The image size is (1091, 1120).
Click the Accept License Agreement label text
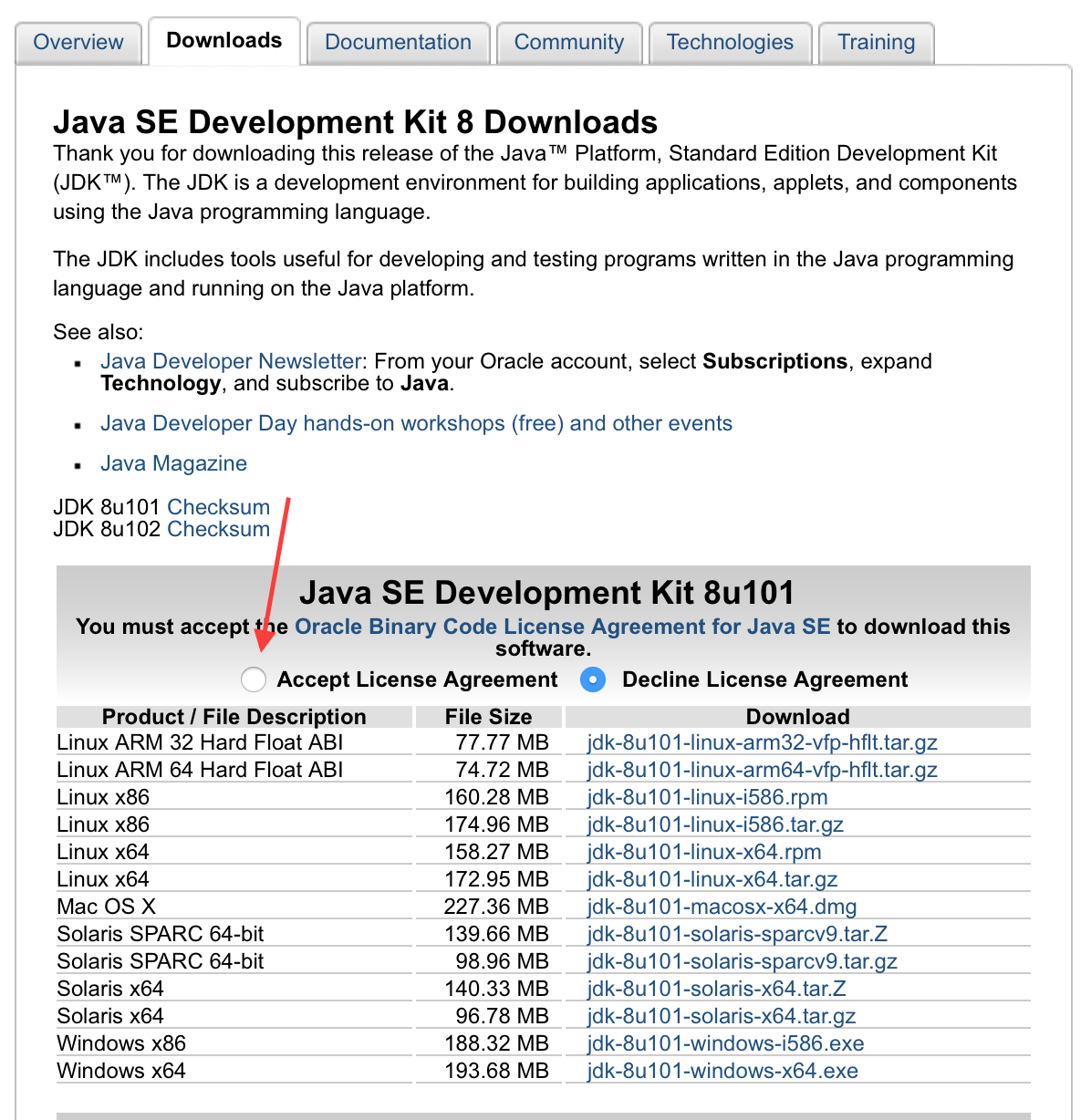click(417, 679)
